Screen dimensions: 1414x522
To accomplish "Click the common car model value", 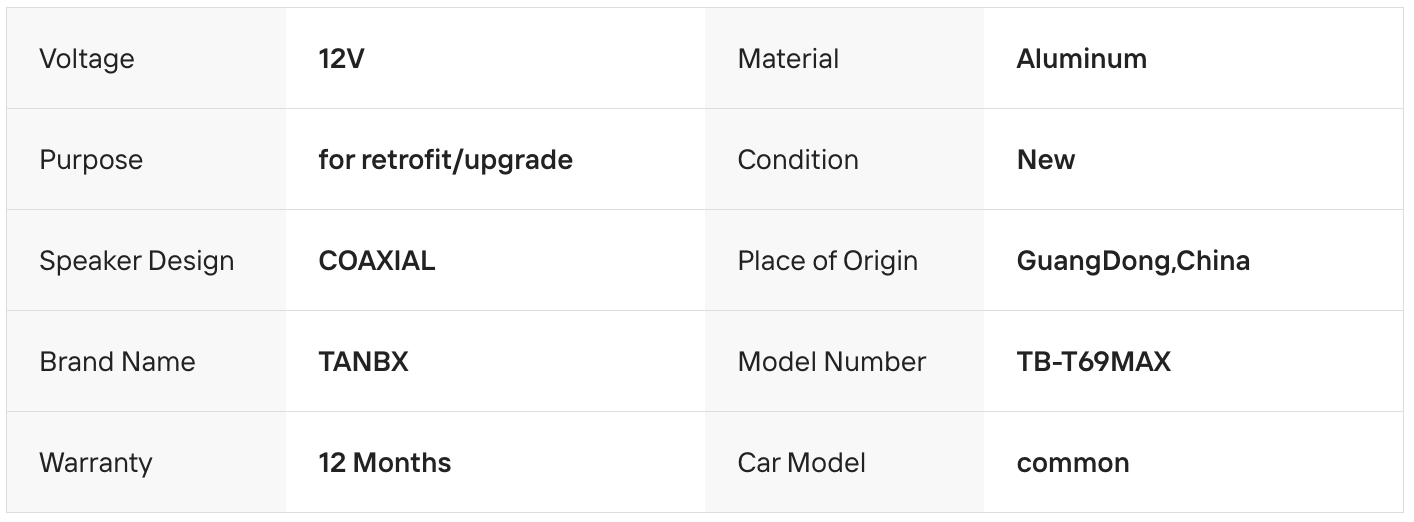I will click(x=1072, y=463).
